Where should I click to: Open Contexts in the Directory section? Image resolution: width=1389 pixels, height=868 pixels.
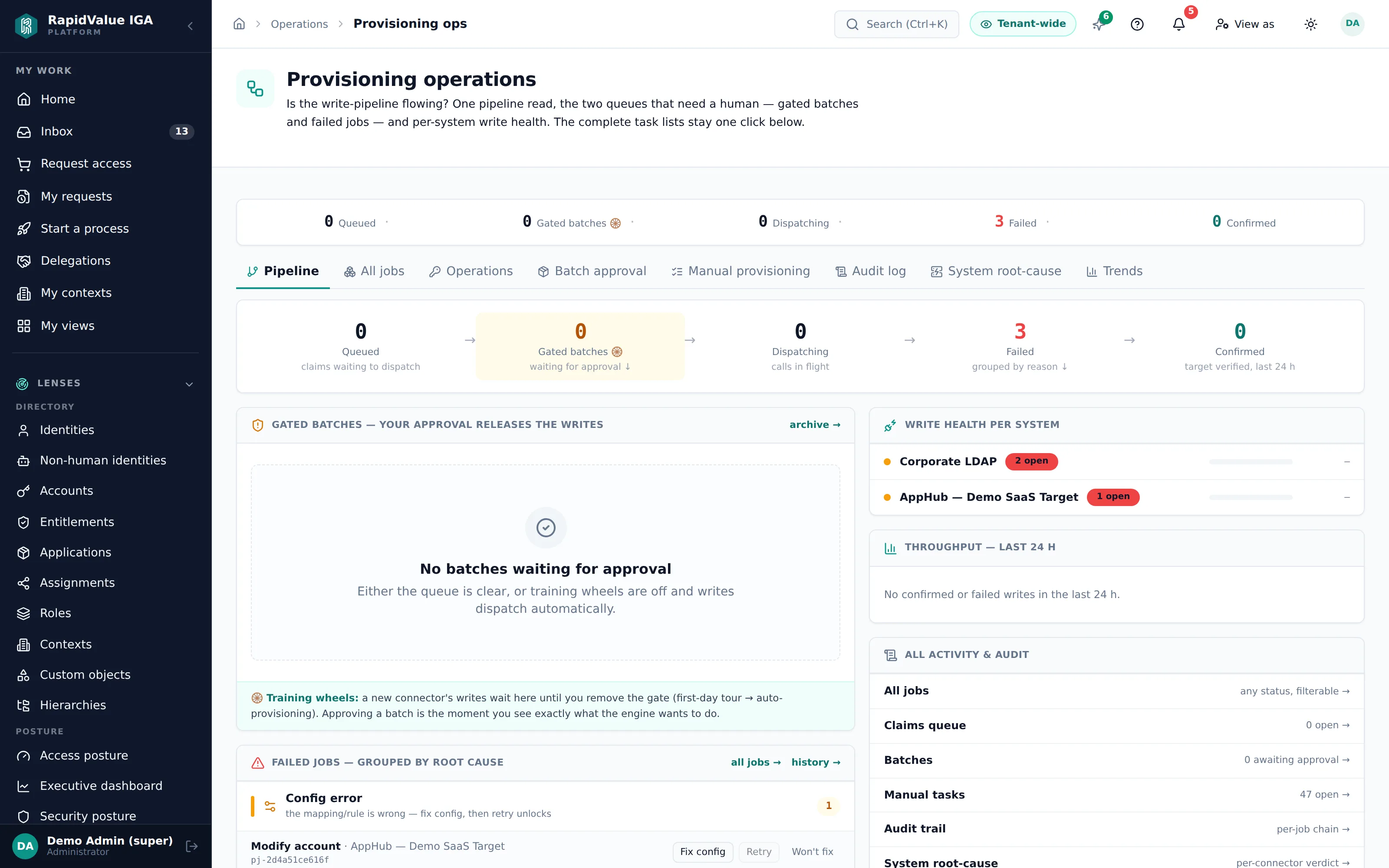point(105,644)
